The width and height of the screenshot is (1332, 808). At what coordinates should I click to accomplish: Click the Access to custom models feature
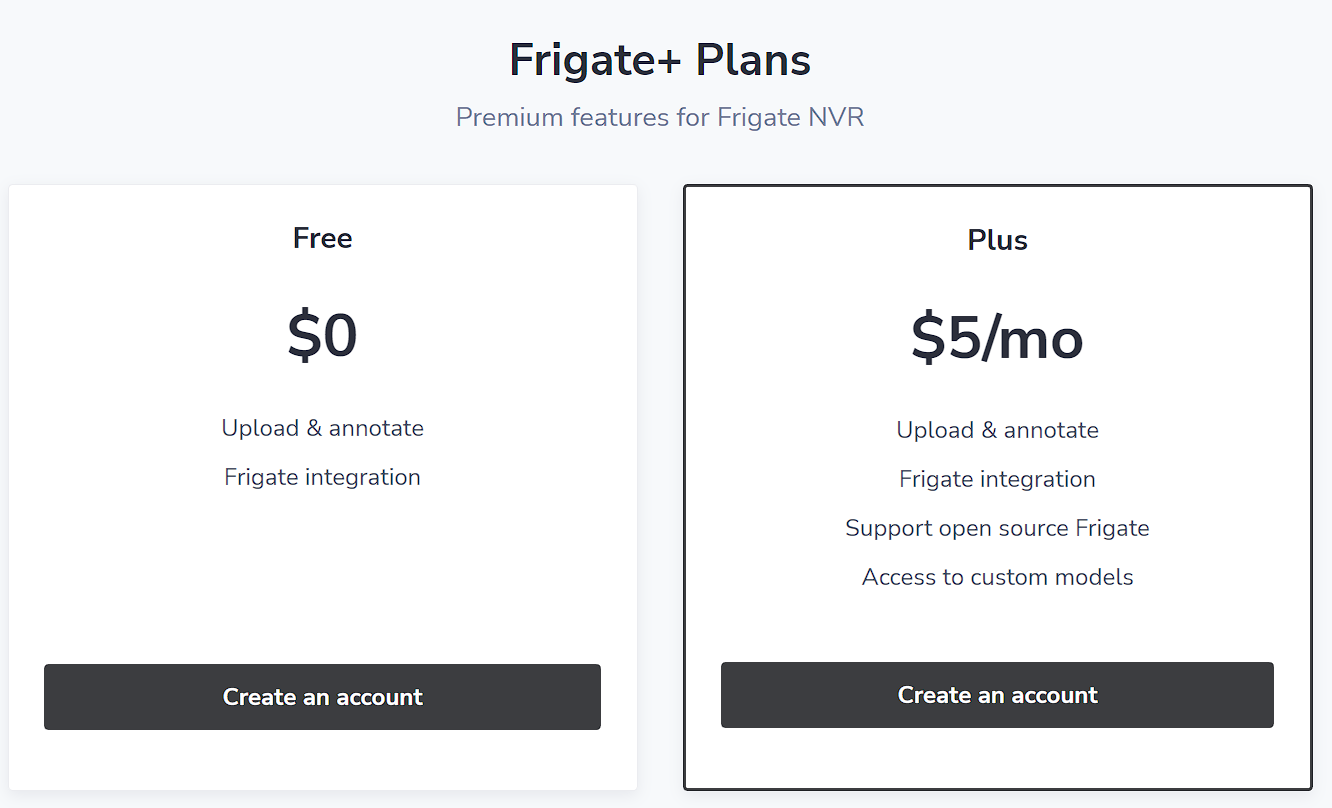(x=997, y=577)
